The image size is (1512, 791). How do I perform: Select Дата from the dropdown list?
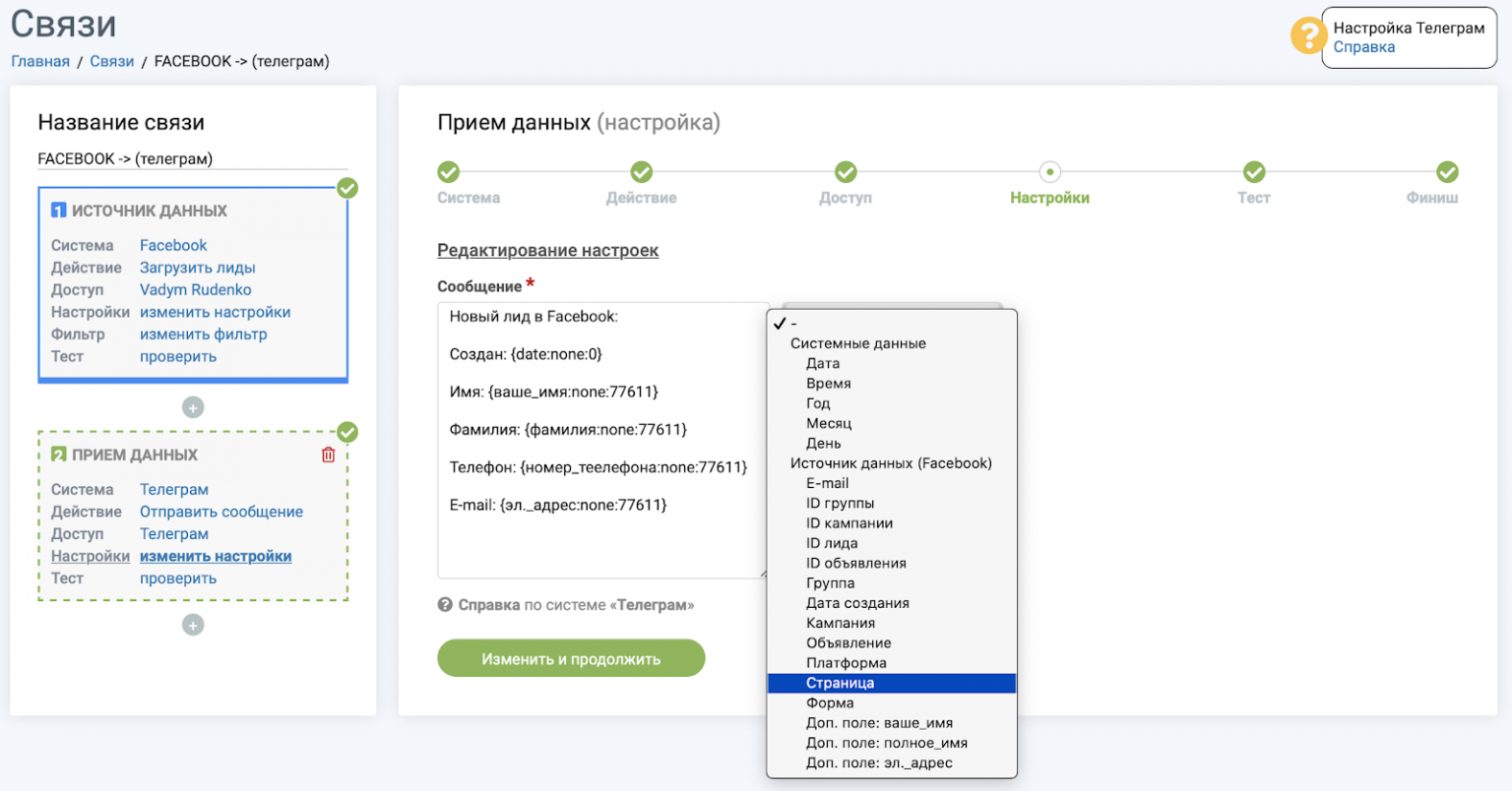pos(892,363)
